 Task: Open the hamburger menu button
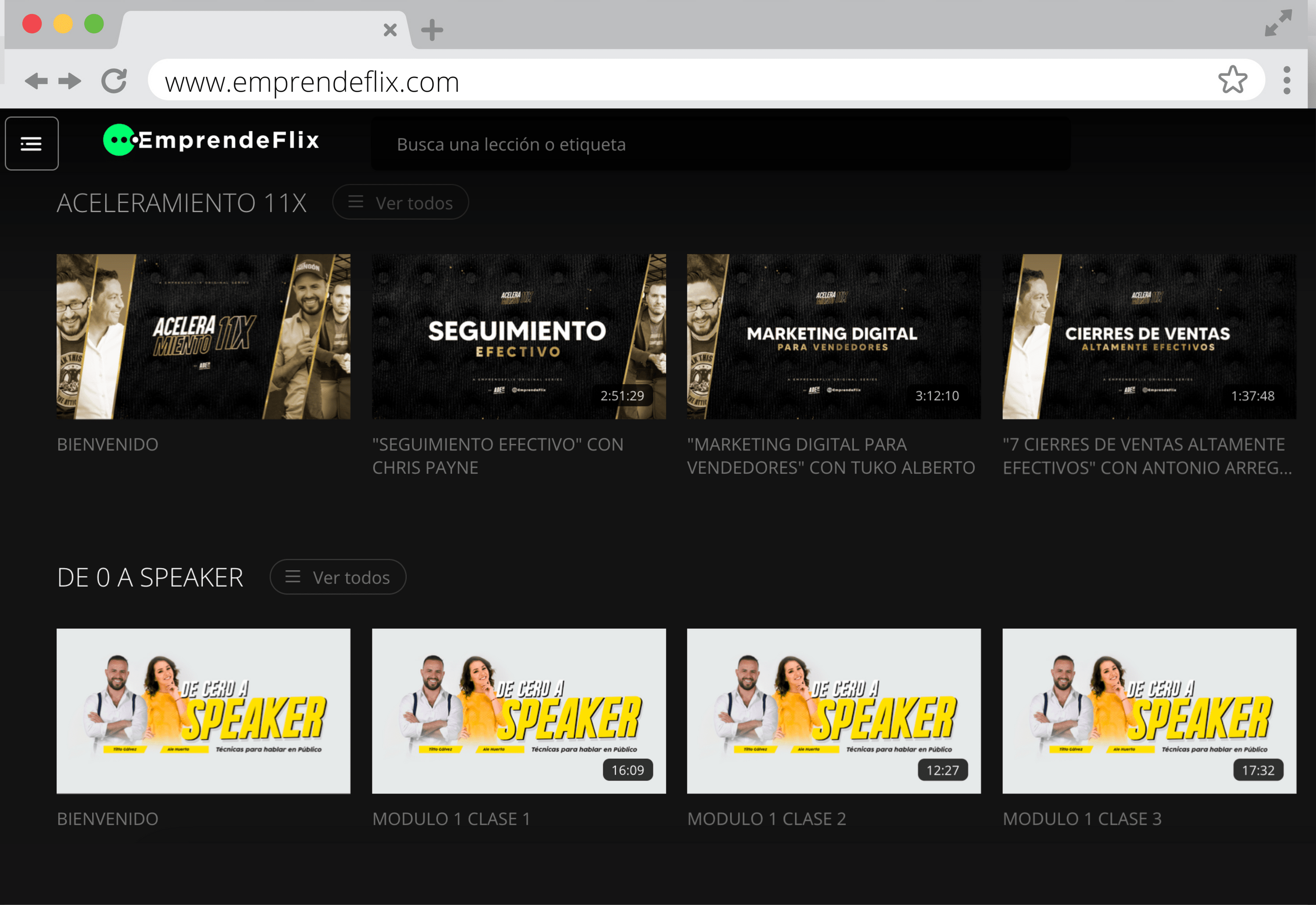pyautogui.click(x=32, y=143)
